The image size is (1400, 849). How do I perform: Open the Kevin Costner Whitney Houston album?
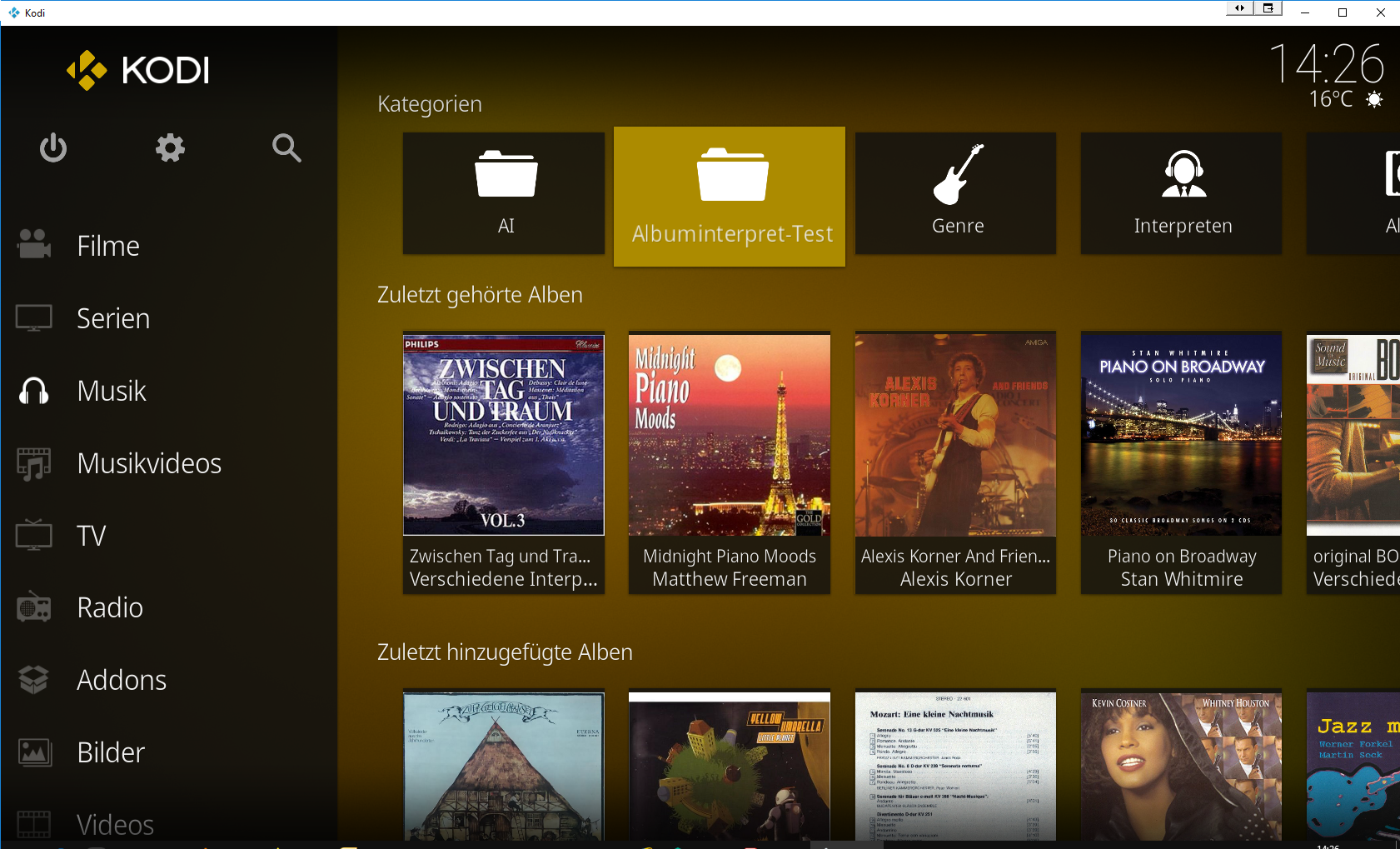1181,766
